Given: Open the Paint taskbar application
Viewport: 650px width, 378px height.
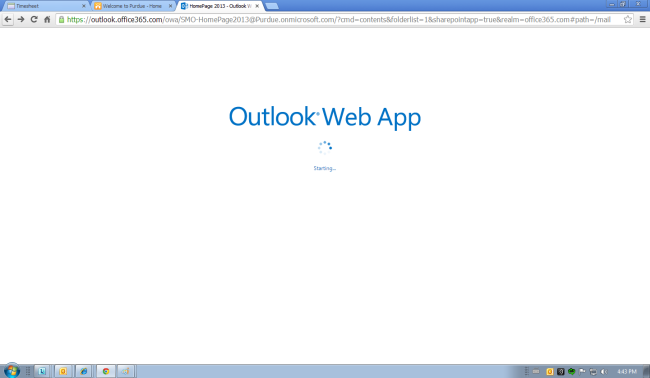Looking at the screenshot, I should [x=126, y=371].
